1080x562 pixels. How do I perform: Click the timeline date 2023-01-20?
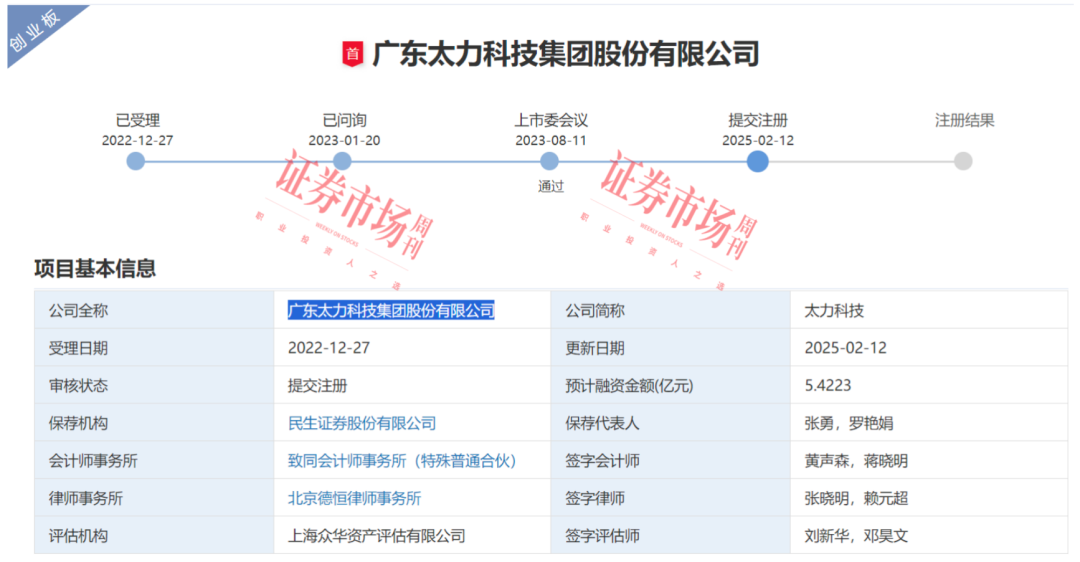point(344,140)
